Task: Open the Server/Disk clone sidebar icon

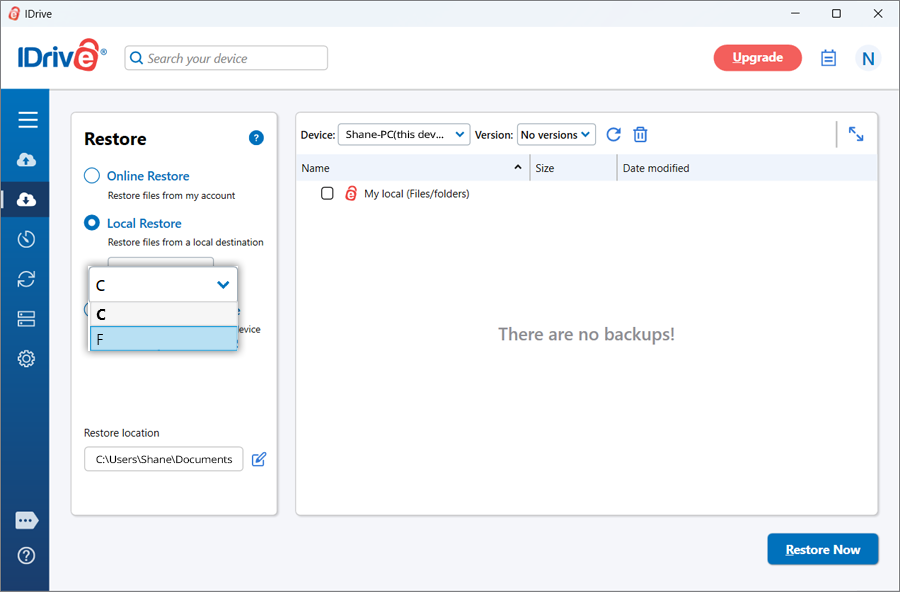Action: 27,319
